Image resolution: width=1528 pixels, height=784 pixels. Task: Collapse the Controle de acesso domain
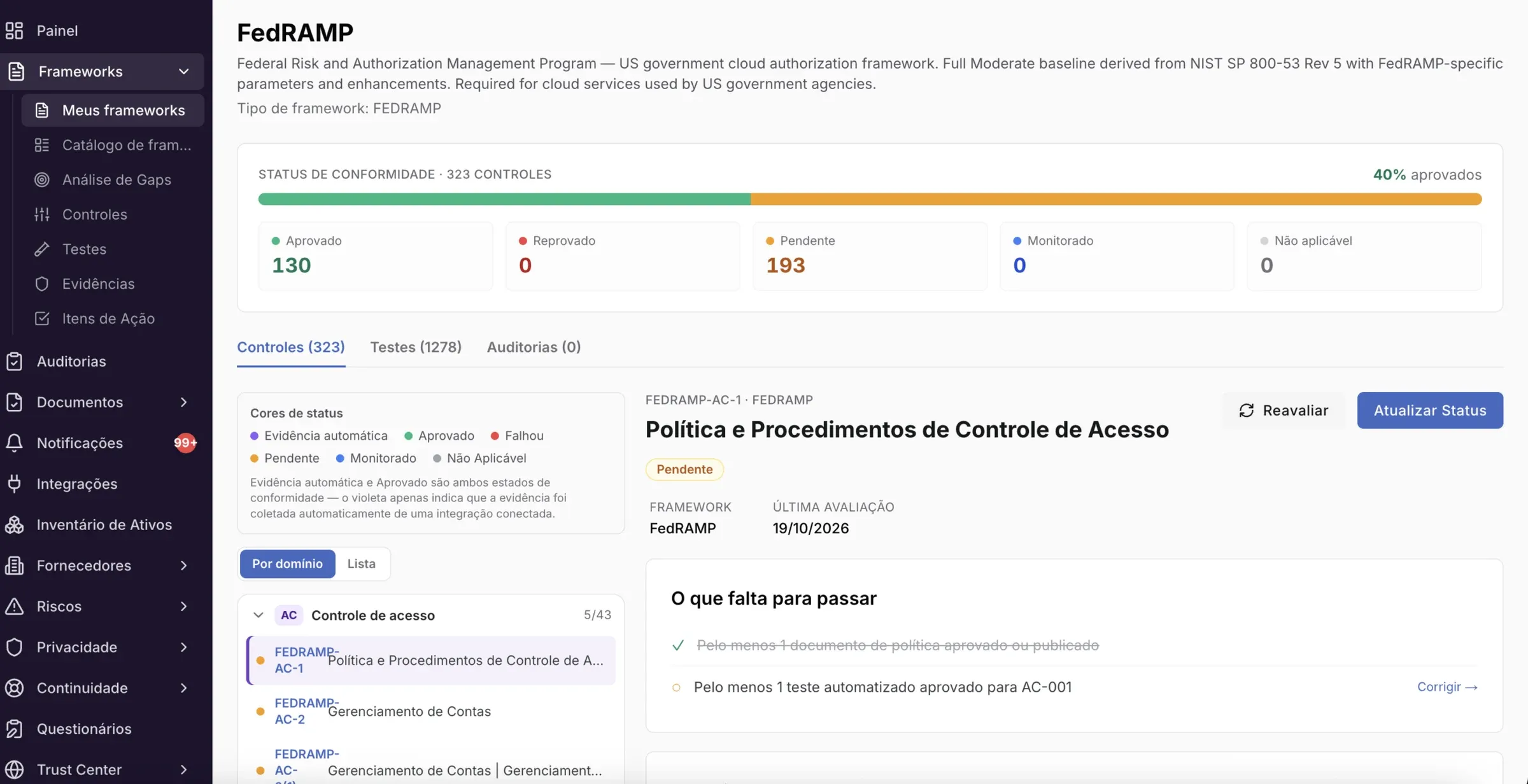tap(258, 615)
